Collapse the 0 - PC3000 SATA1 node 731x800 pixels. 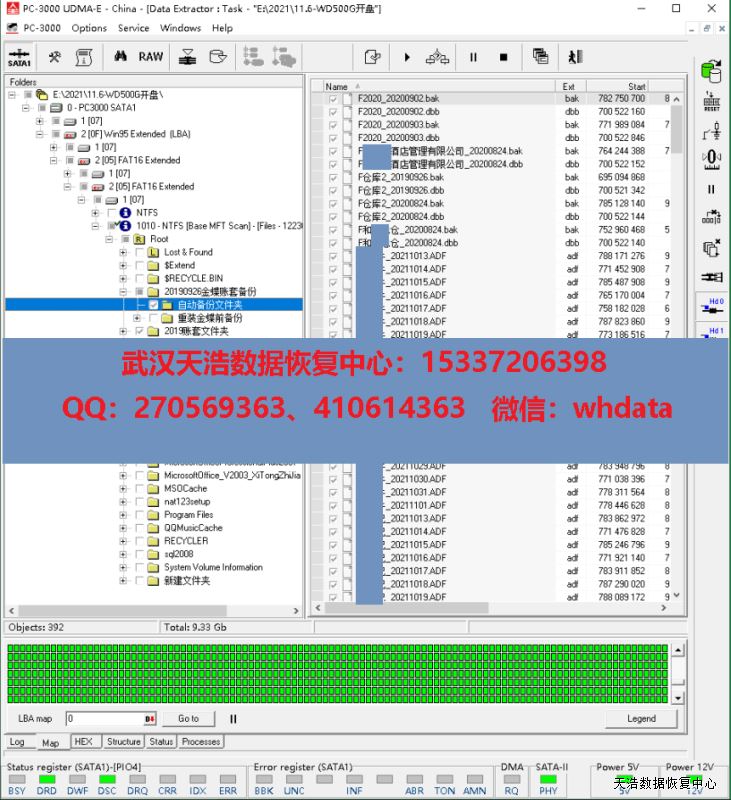[25, 108]
